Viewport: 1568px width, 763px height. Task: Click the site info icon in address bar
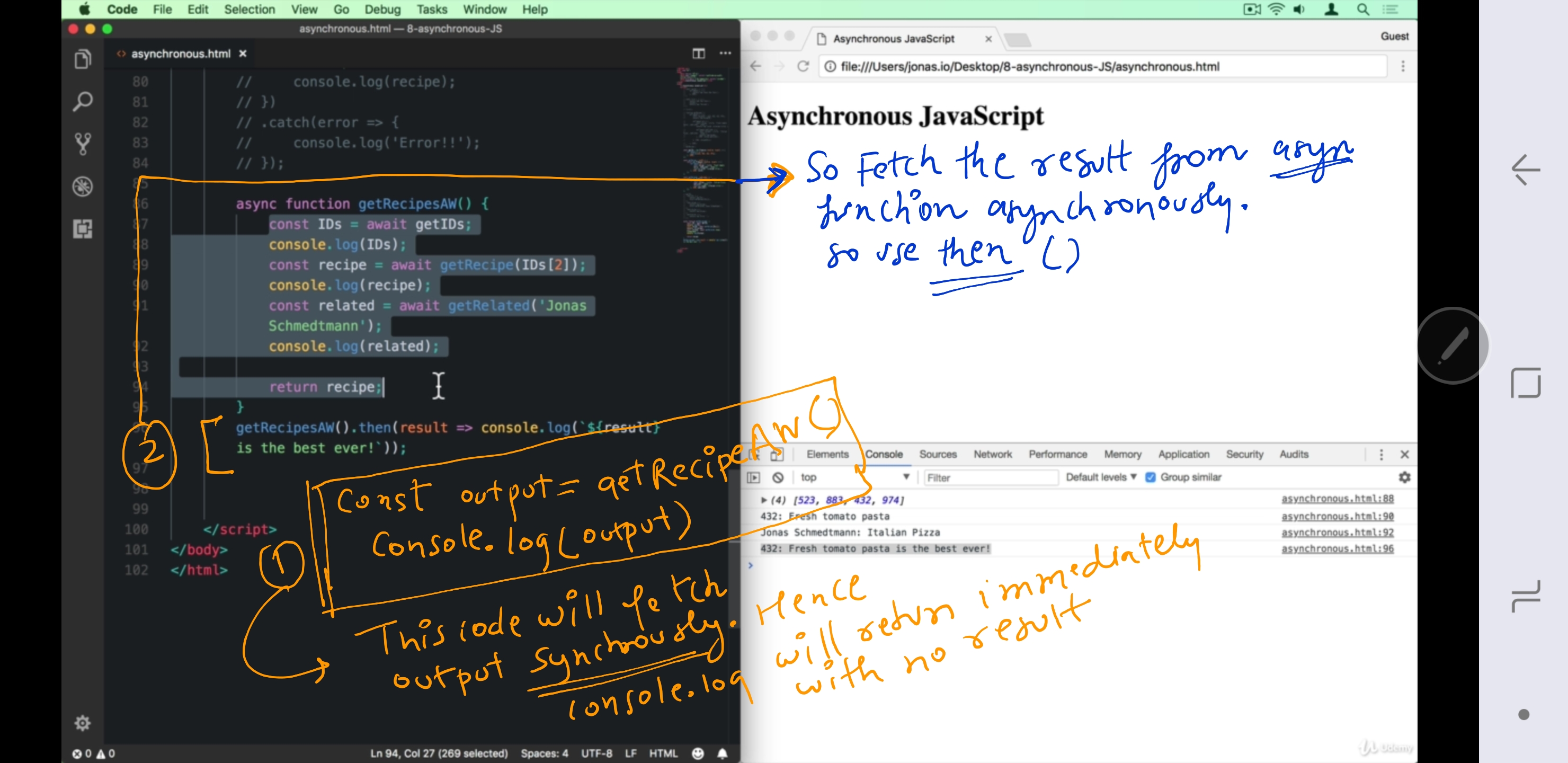[x=830, y=66]
